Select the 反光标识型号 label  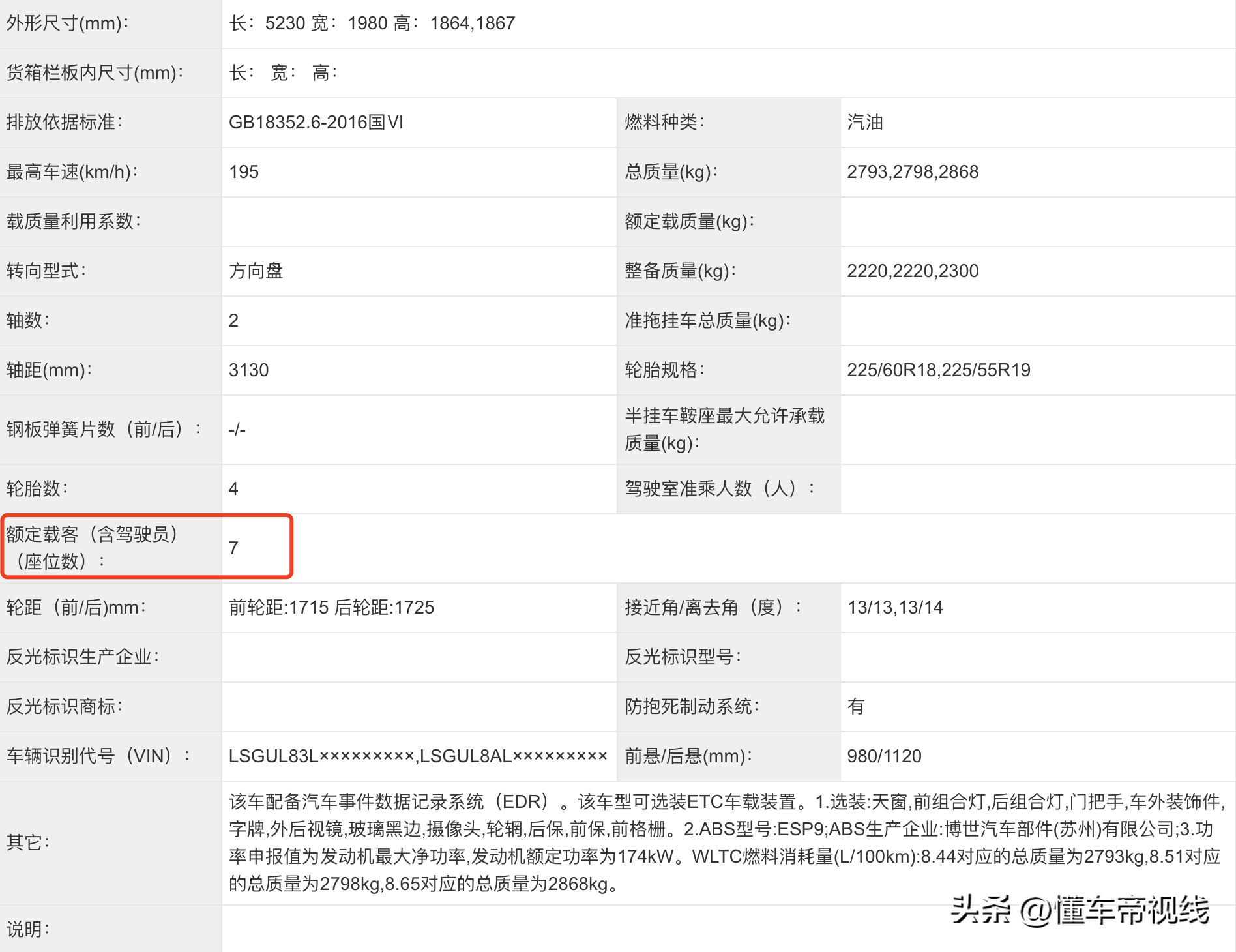[683, 657]
